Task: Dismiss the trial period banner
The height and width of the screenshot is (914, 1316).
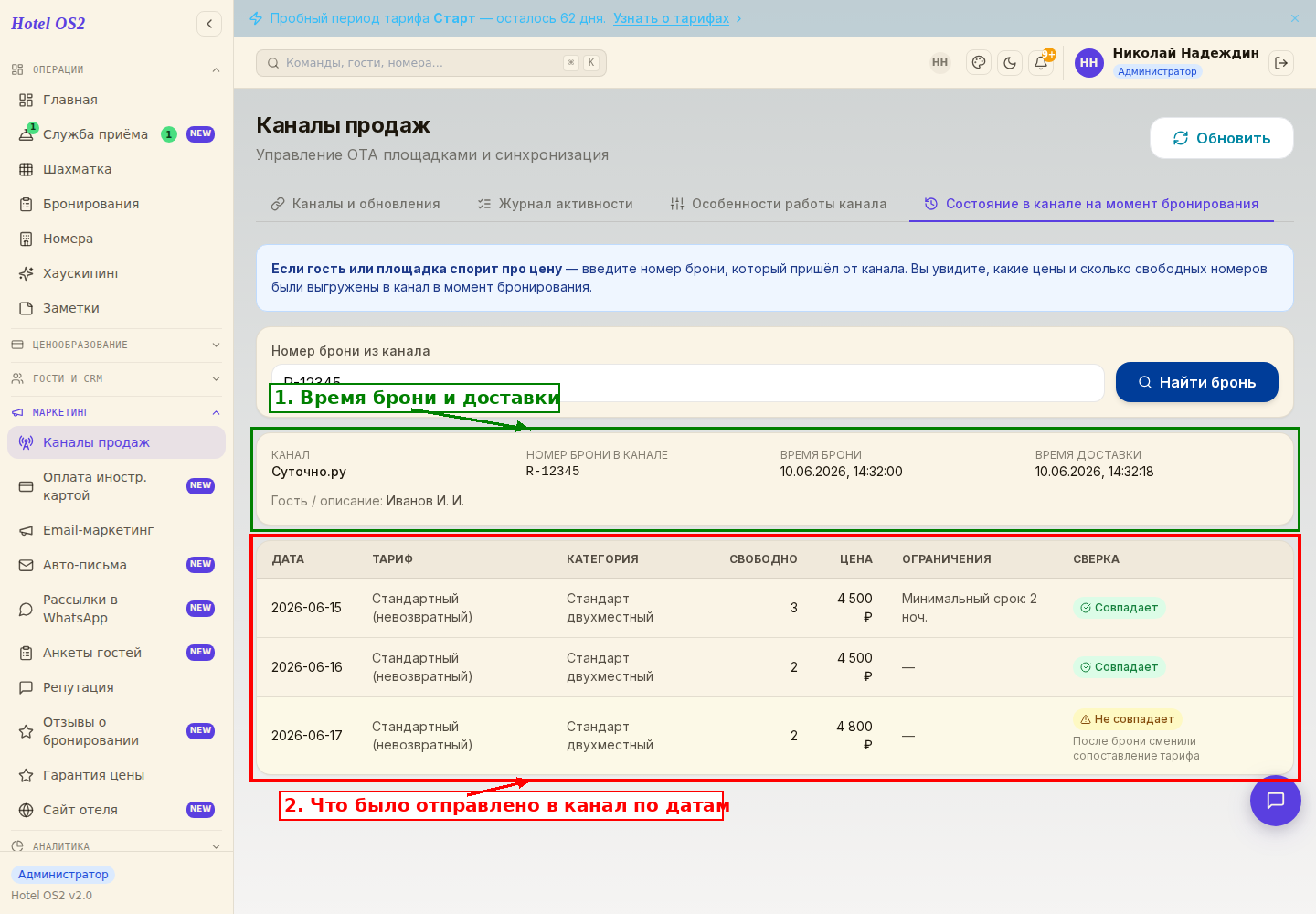Action: [1295, 18]
